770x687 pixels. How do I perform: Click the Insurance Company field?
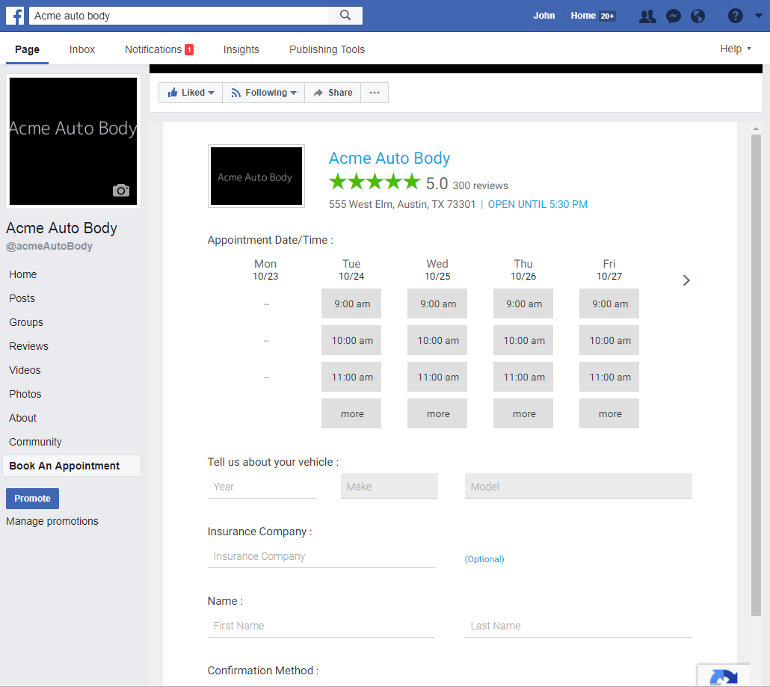[x=321, y=556]
